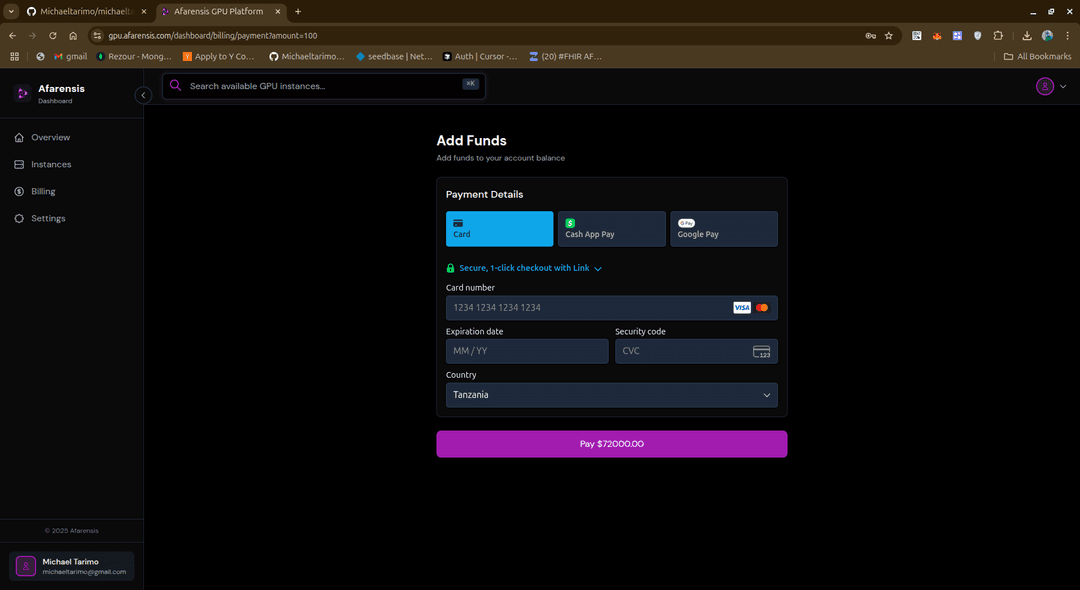Click the Michael Tarimo avatar icon
Screen dimensions: 1080x590
coord(25,566)
